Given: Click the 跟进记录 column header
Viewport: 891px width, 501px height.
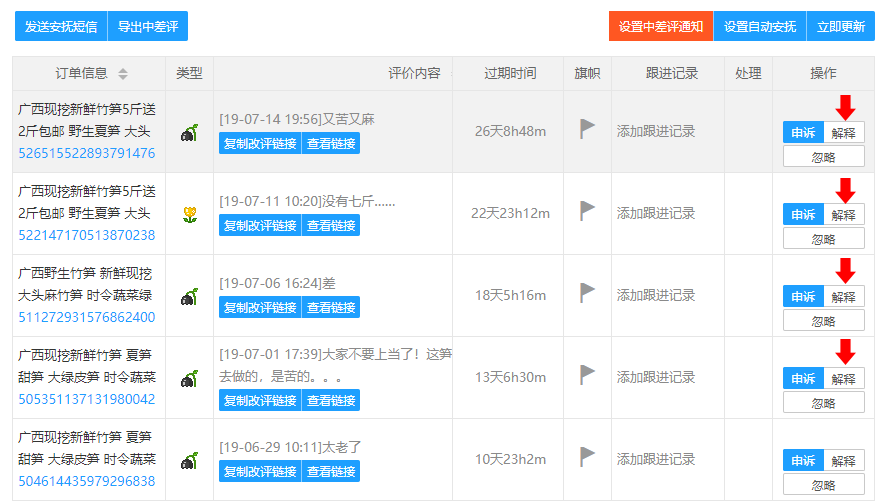Looking at the screenshot, I should pyautogui.click(x=672, y=73).
